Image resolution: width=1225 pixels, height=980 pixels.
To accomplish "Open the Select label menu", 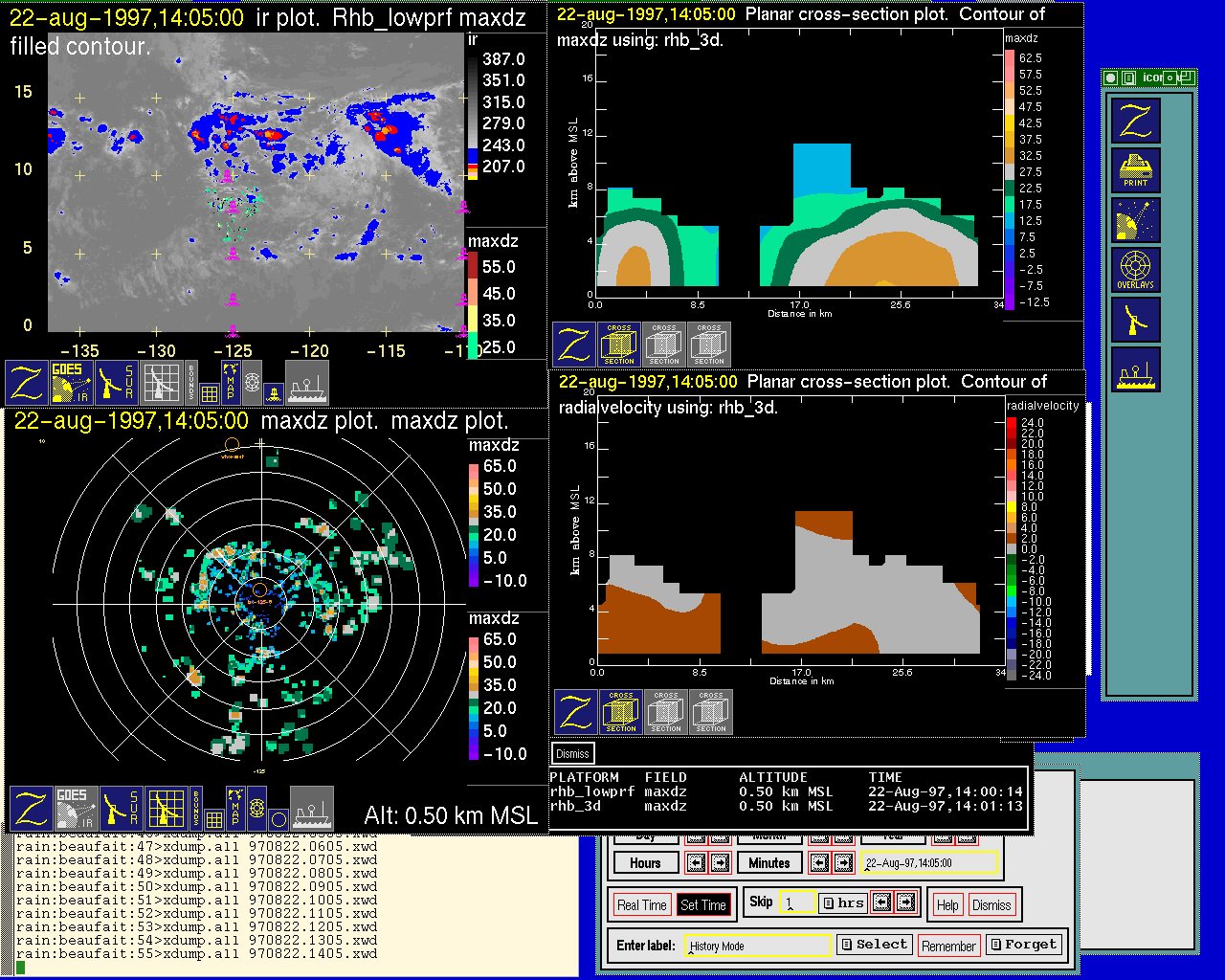I will point(874,945).
